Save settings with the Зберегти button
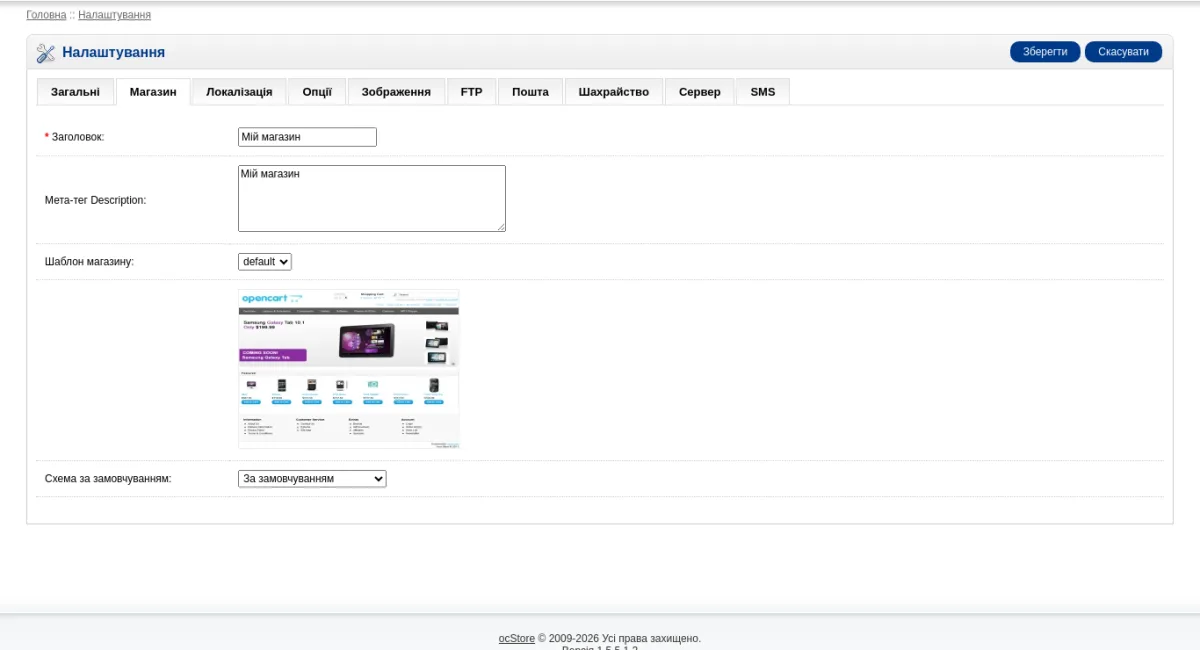This screenshot has height=650, width=1200. pyautogui.click(x=1045, y=52)
